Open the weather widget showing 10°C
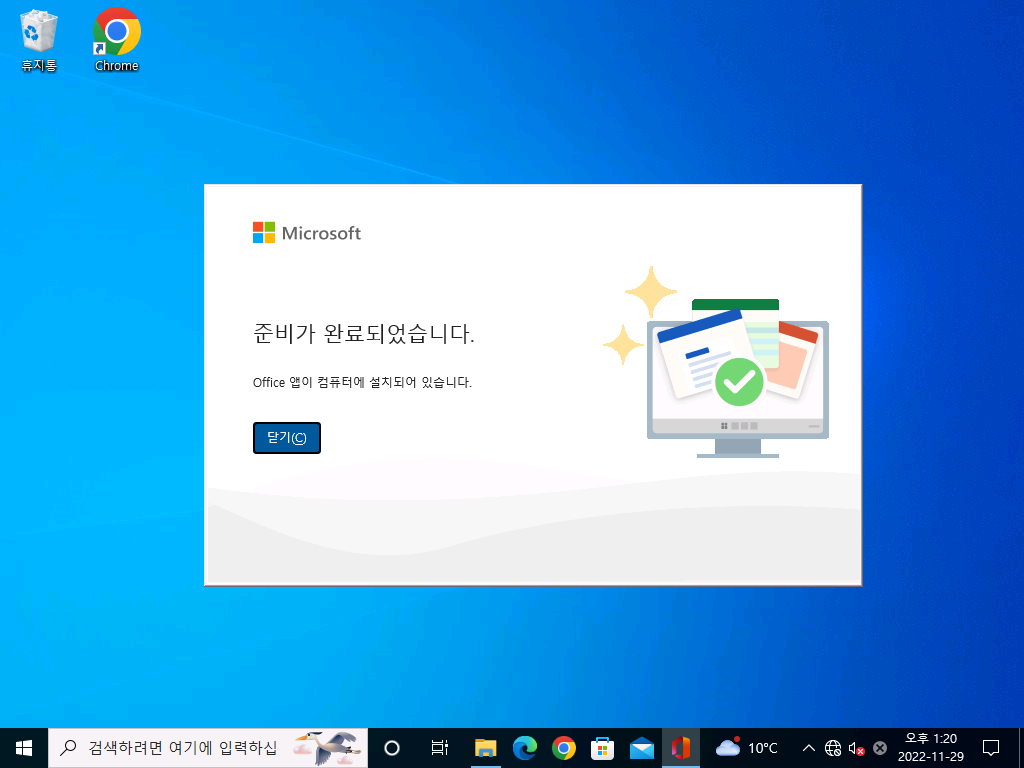 [x=747, y=748]
